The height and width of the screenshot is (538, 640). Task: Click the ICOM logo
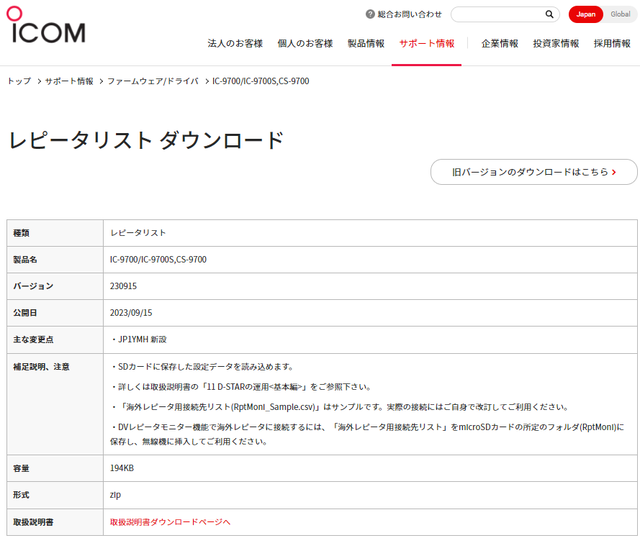click(x=46, y=25)
